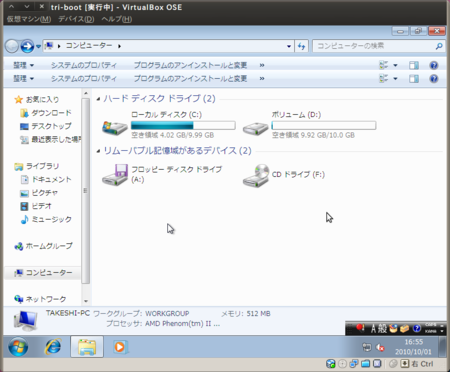Open the address bar history dropdown arrow
The height and width of the screenshot is (372, 450).
(289, 46)
